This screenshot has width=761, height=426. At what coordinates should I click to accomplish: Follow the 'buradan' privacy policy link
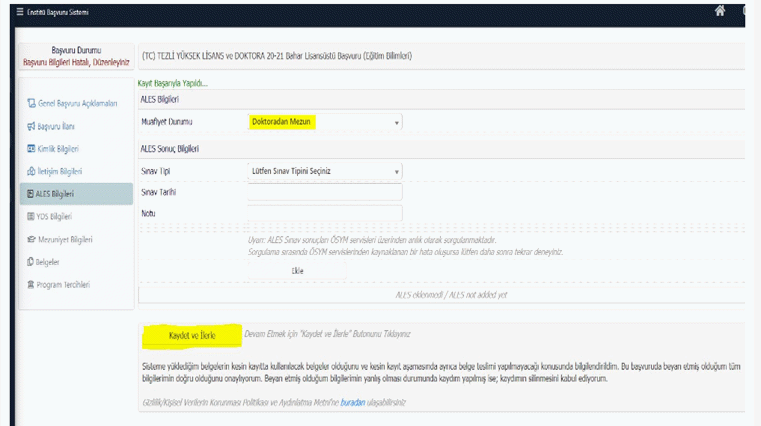(353, 402)
